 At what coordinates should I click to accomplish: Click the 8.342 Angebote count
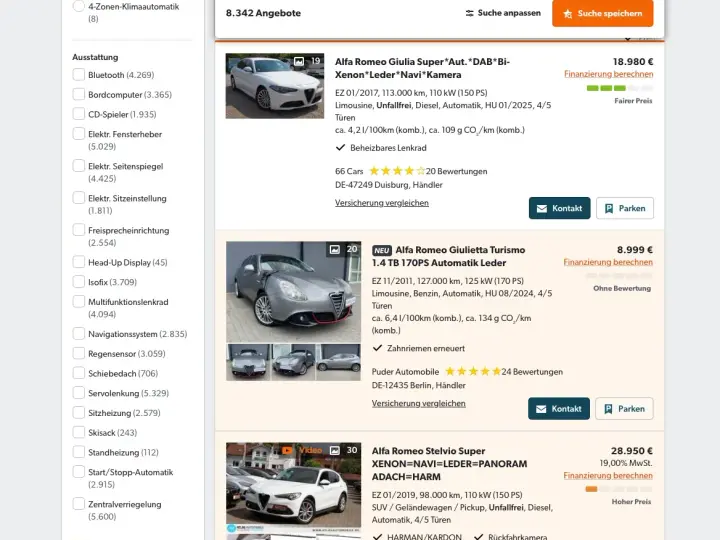[x=263, y=13]
